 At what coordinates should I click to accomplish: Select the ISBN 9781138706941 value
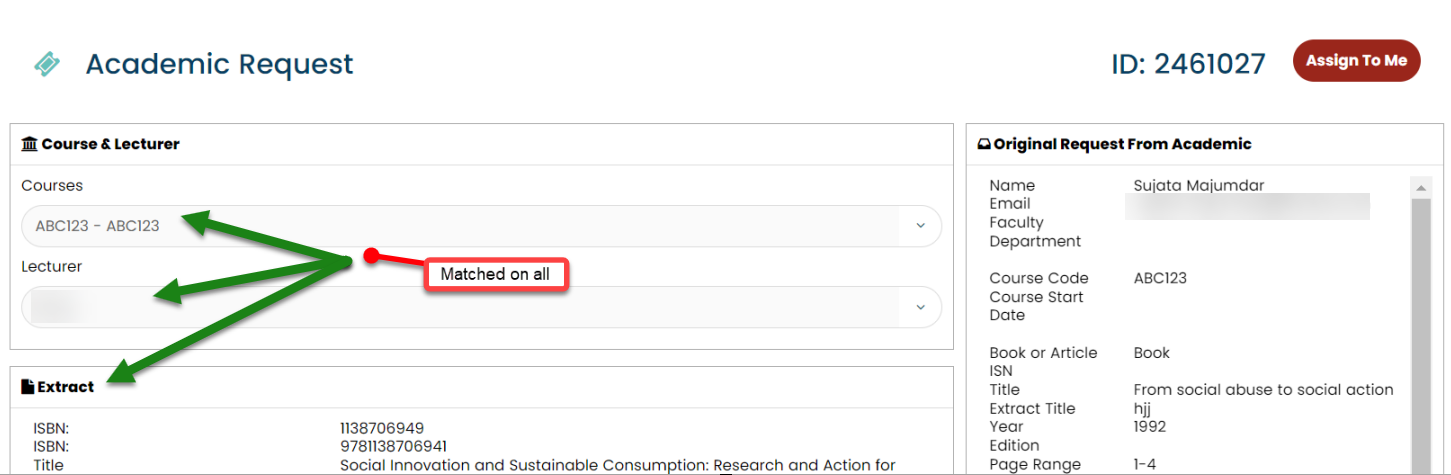[393, 446]
